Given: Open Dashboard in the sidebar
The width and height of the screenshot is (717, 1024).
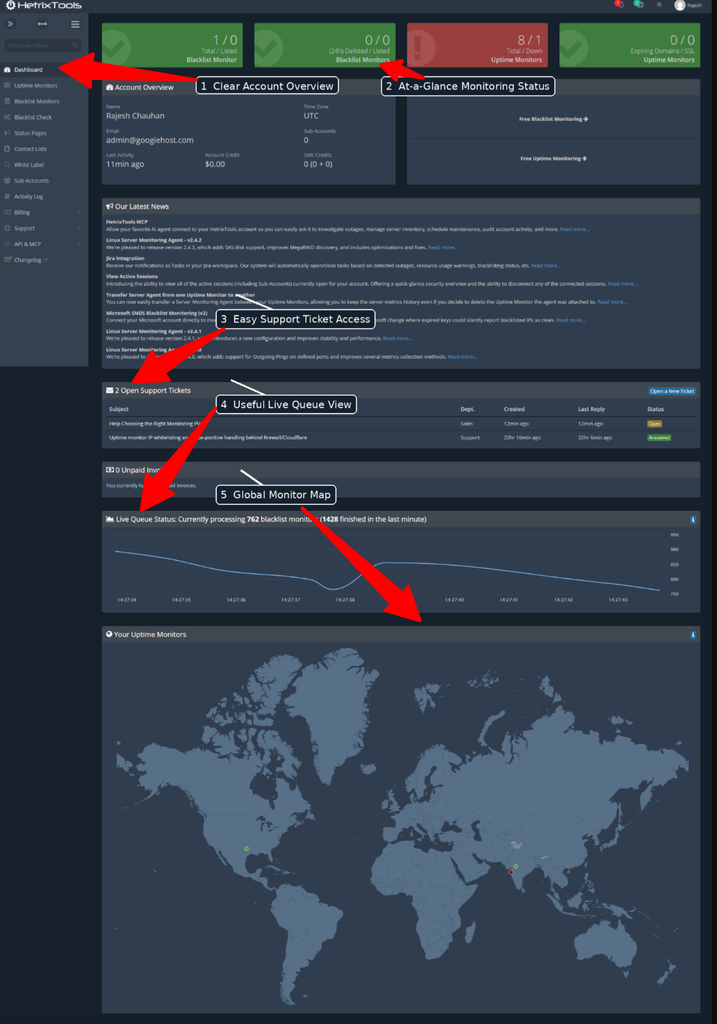Looking at the screenshot, I should (x=44, y=70).
